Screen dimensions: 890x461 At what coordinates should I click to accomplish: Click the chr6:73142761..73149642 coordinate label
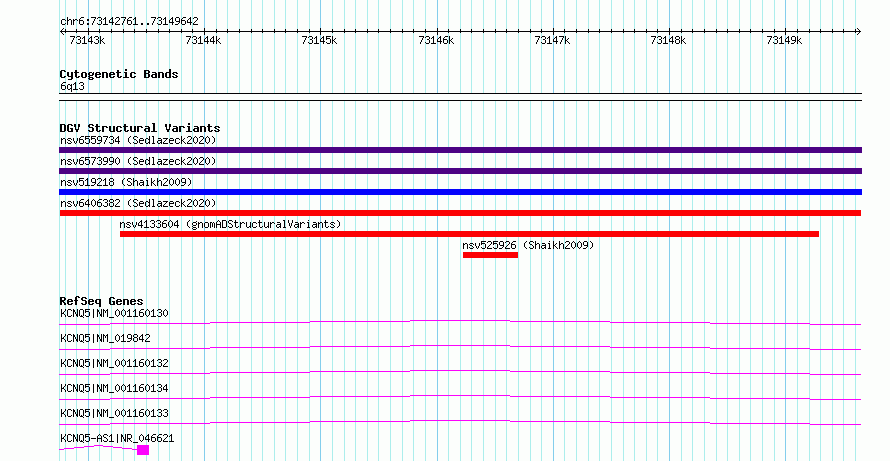[x=129, y=22]
